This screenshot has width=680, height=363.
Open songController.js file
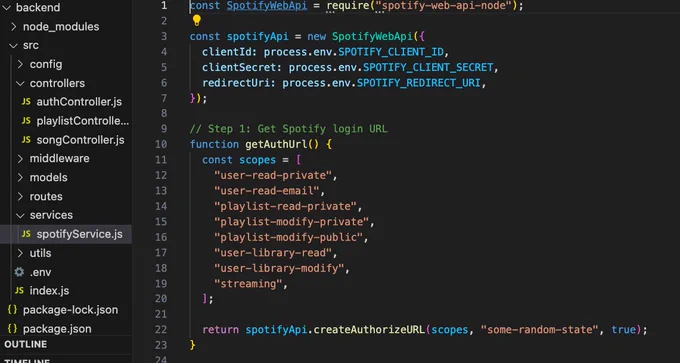[80, 140]
